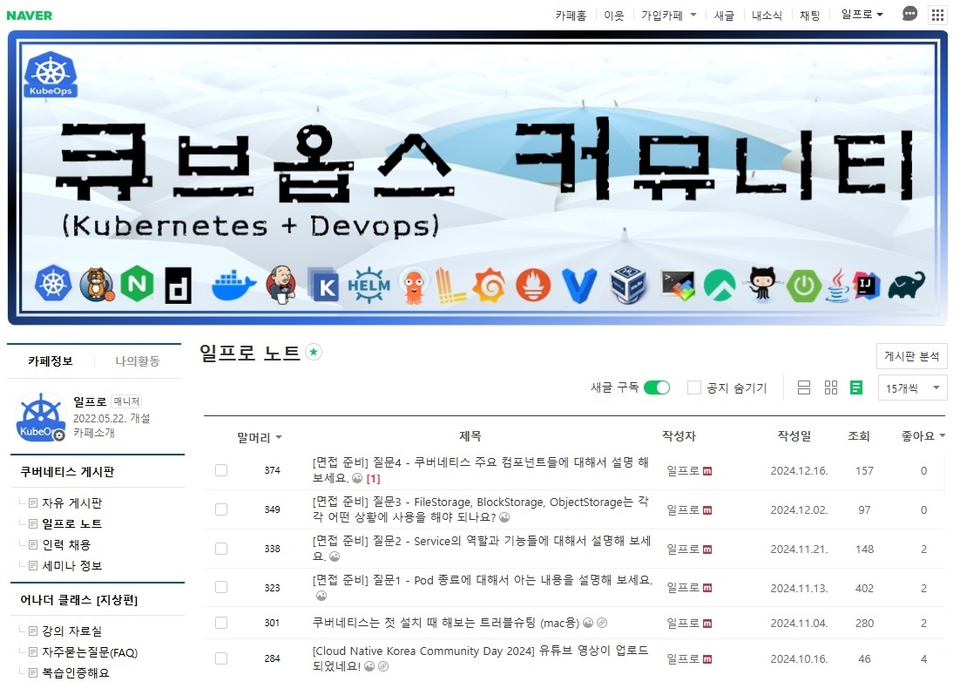Click the 쿠버네티스 게시판 menu heading
960x687 pixels.
pyautogui.click(x=67, y=472)
